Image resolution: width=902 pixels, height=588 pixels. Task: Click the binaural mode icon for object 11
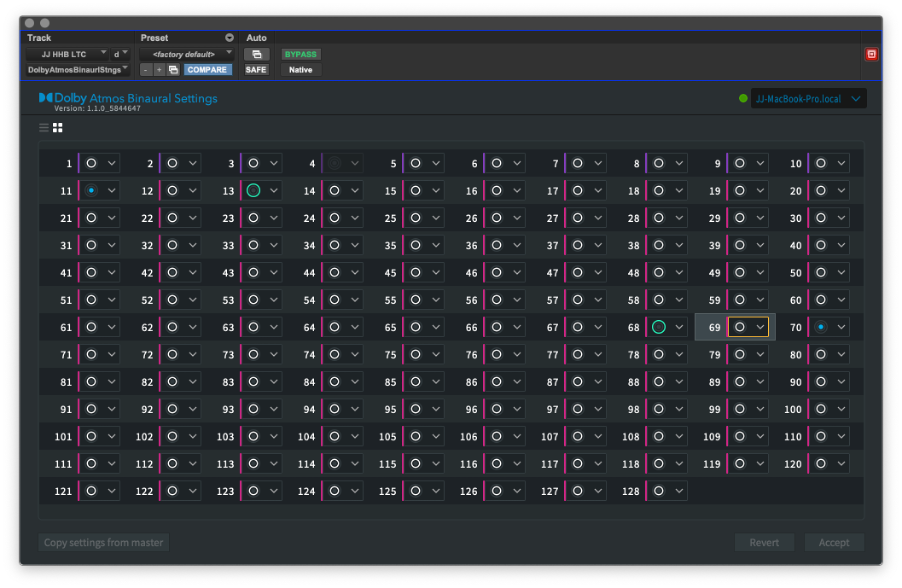click(x=91, y=190)
